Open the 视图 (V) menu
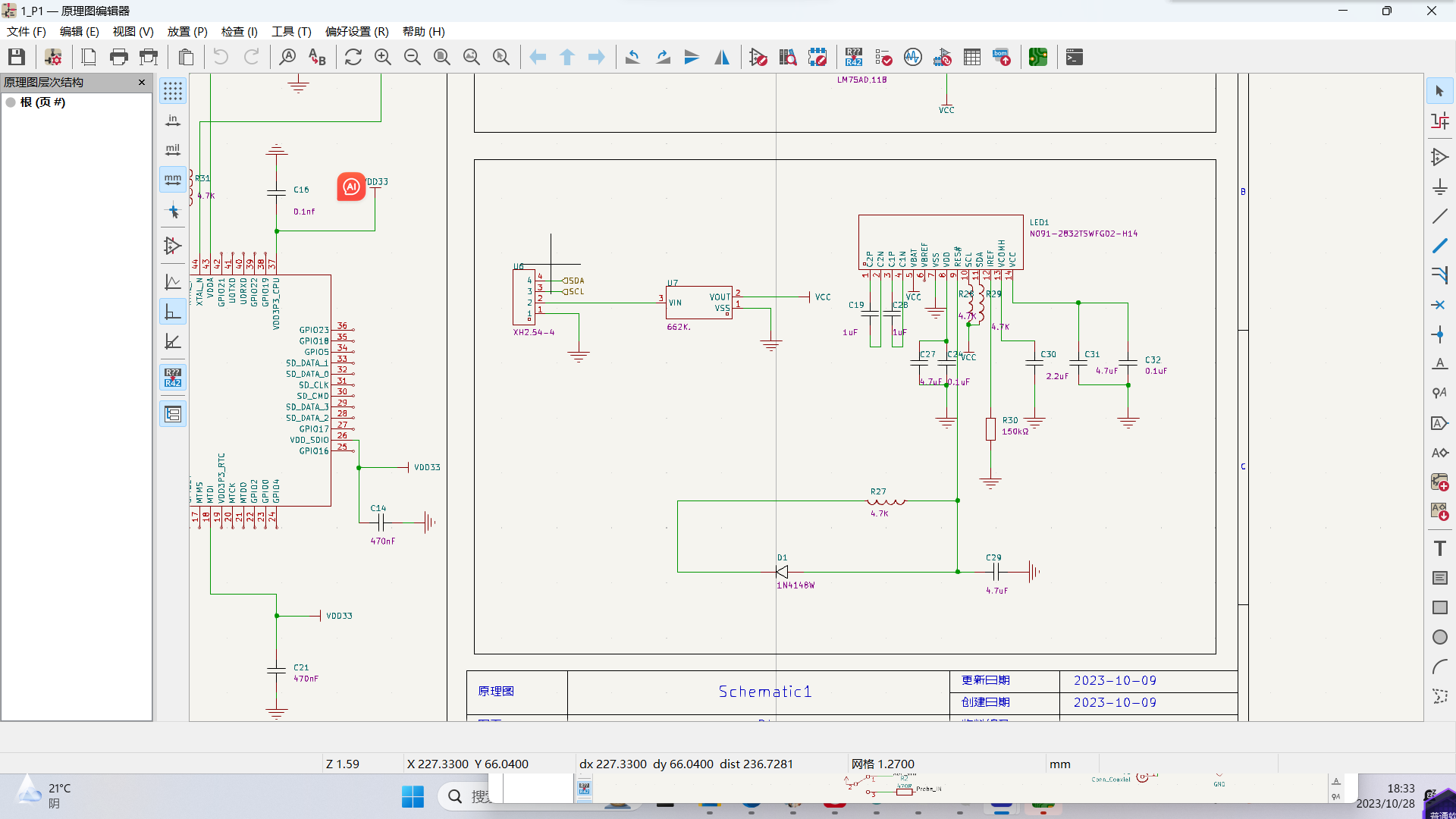This screenshot has width=1456, height=819. click(133, 31)
